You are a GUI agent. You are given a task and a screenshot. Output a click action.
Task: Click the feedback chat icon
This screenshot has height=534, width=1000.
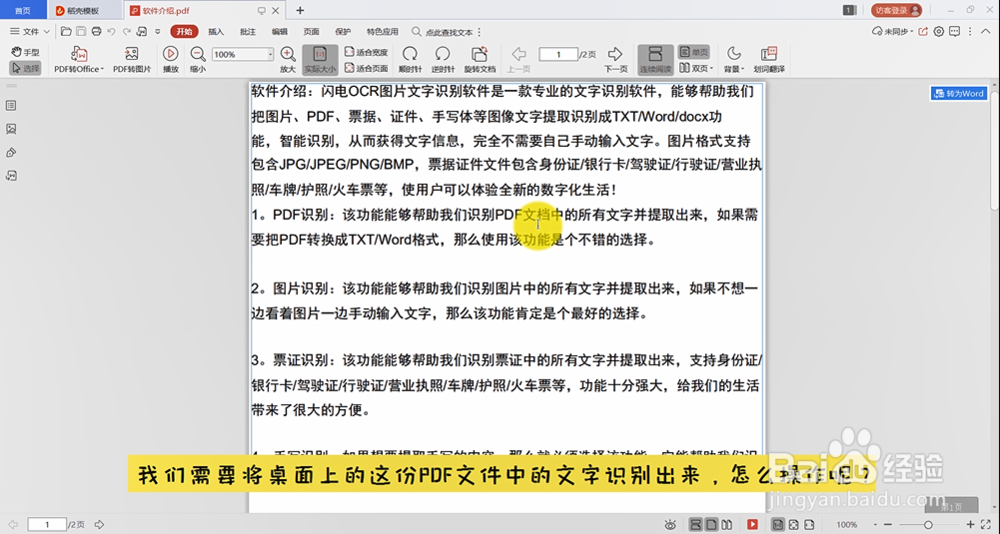coord(954,31)
